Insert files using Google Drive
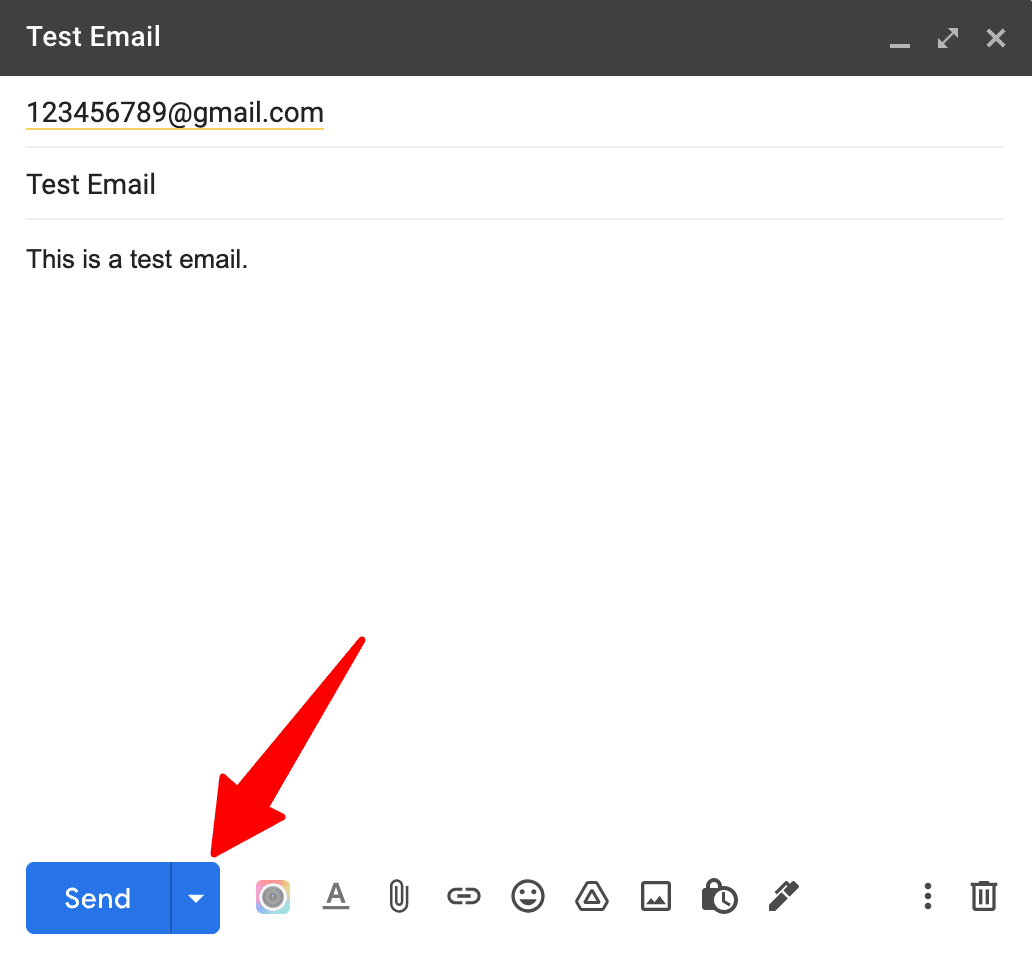This screenshot has height=958, width=1032. [592, 897]
